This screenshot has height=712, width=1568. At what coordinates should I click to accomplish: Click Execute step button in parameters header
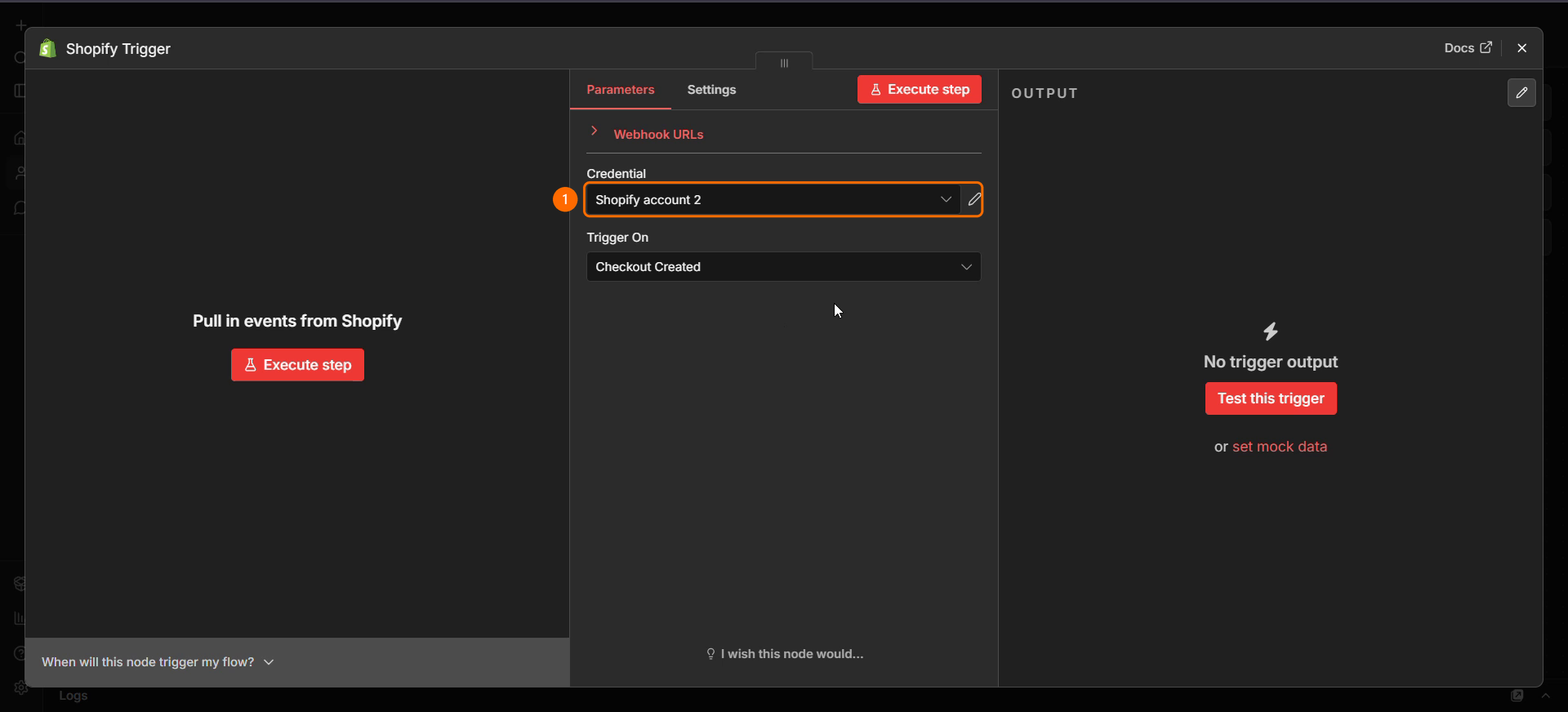(x=920, y=90)
